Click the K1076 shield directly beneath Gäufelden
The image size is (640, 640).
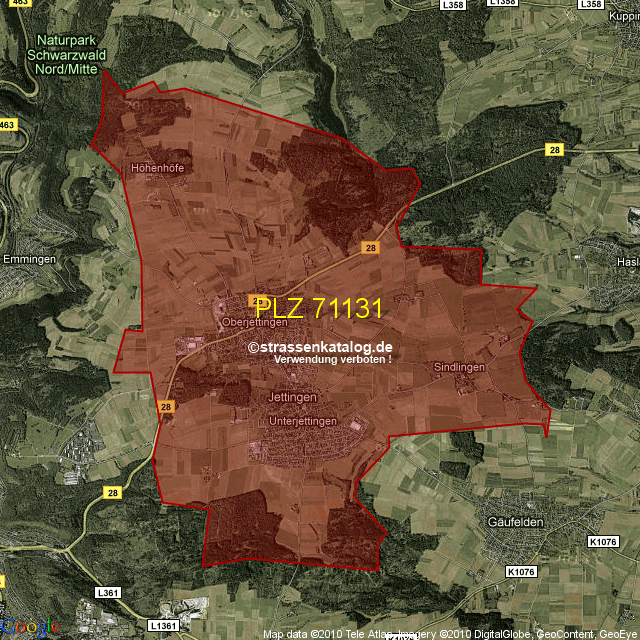pyautogui.click(x=520, y=571)
